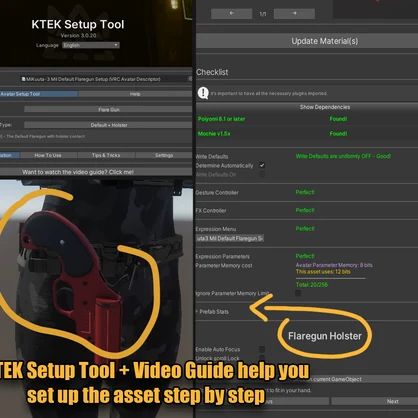Switch to the Help tab

pos(135,94)
